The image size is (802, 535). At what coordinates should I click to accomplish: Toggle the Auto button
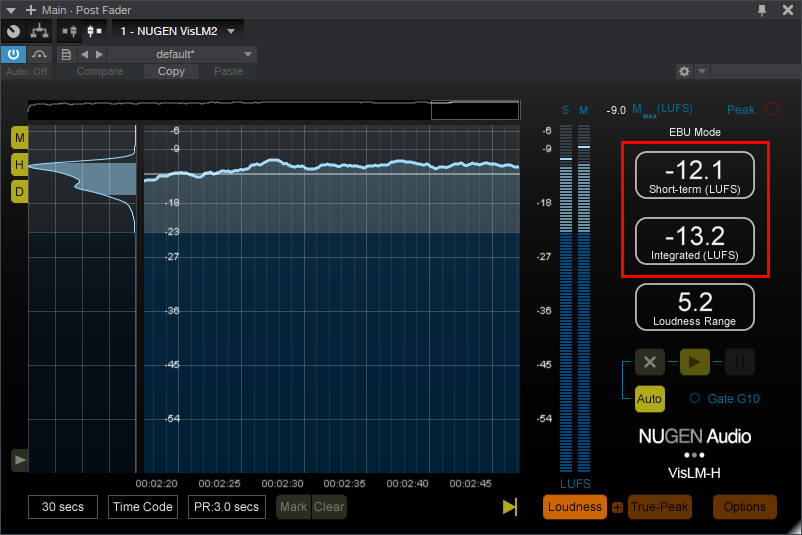650,398
